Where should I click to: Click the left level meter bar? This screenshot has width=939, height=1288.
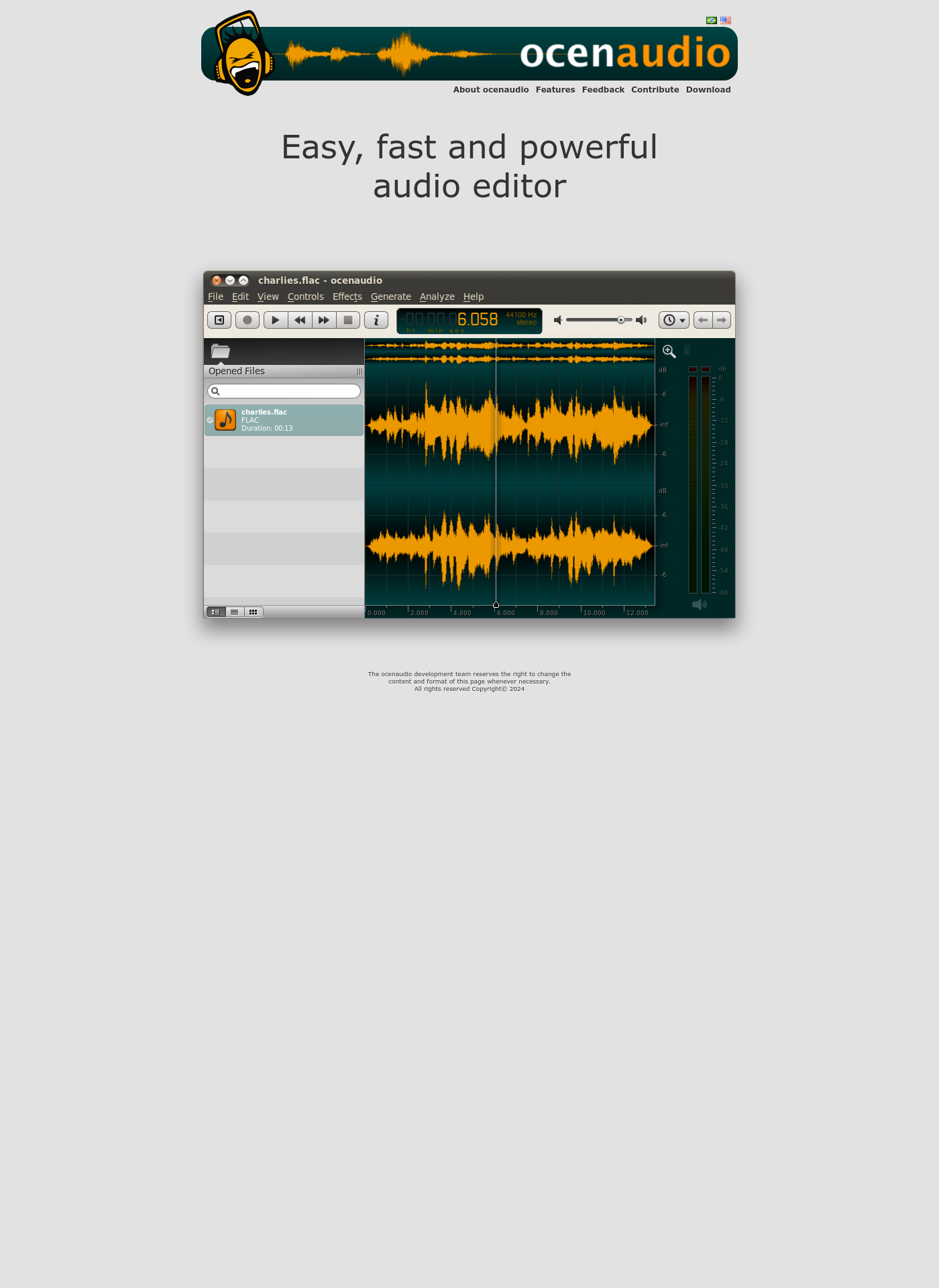(693, 484)
